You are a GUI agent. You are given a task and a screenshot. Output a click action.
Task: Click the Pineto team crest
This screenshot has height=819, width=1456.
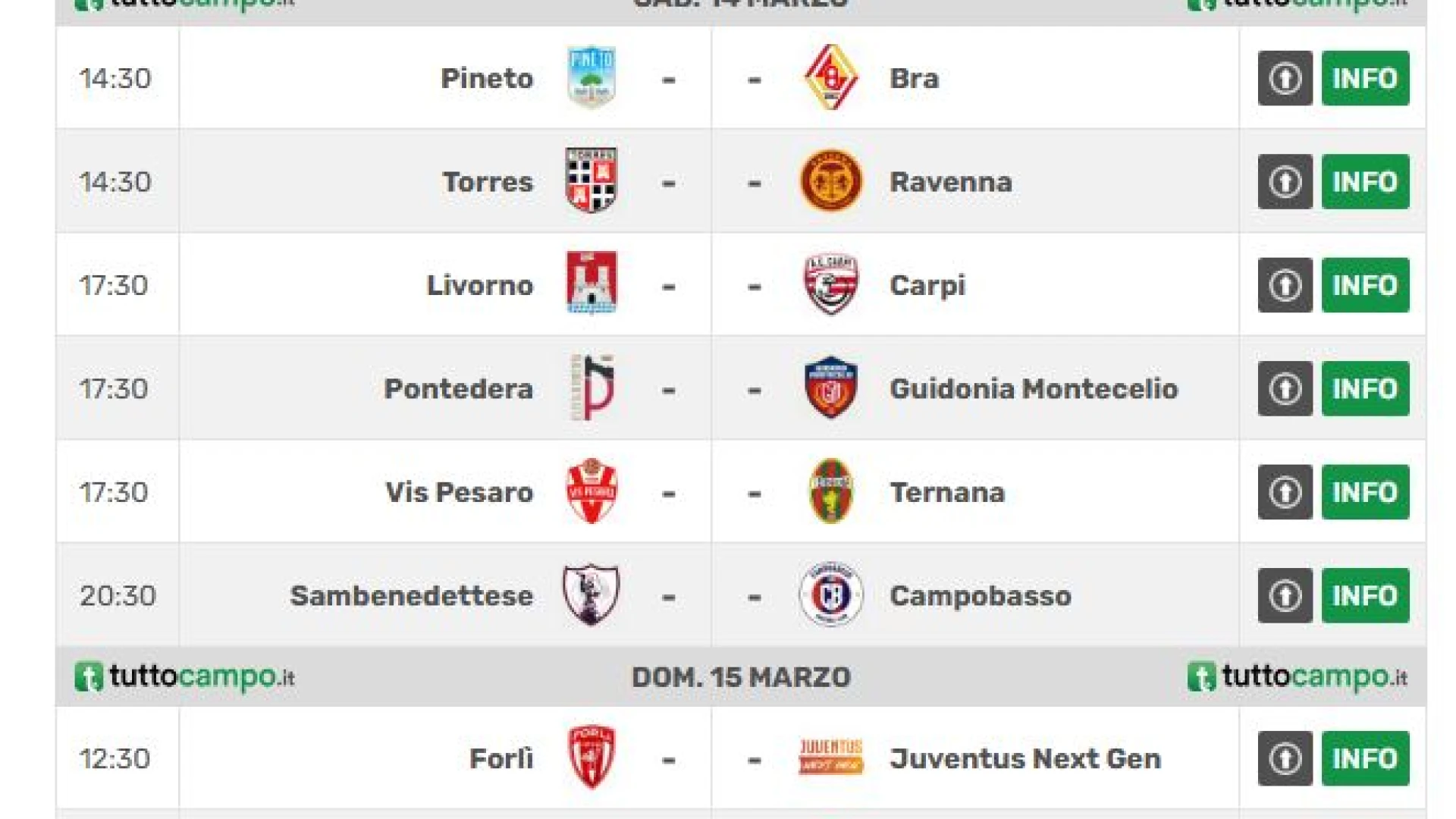click(591, 77)
